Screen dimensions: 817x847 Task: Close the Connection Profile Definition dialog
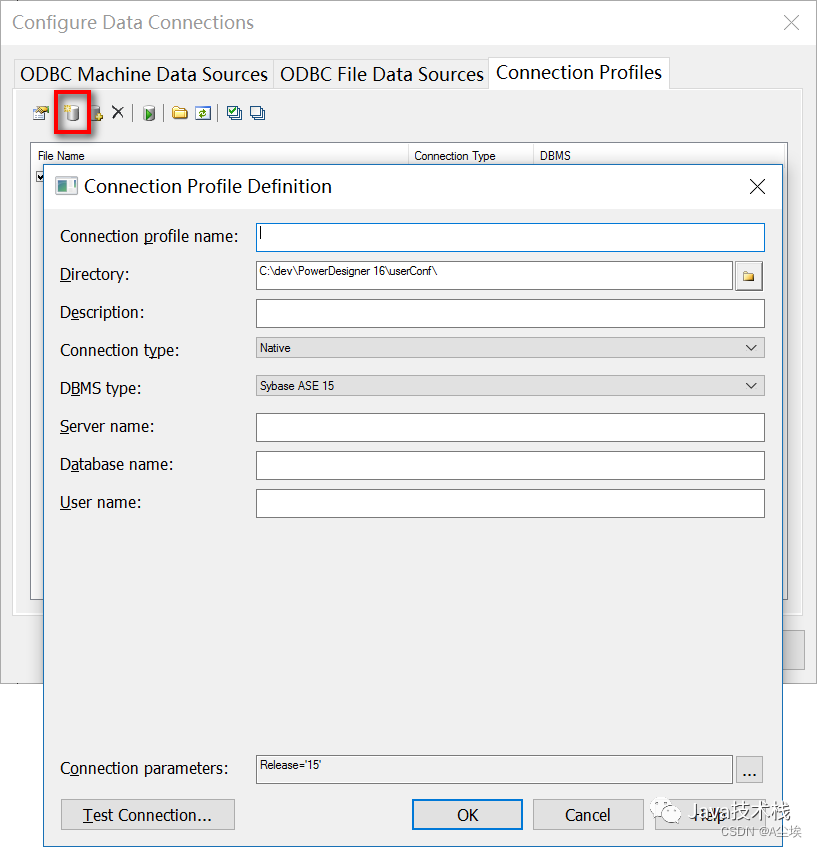(758, 187)
